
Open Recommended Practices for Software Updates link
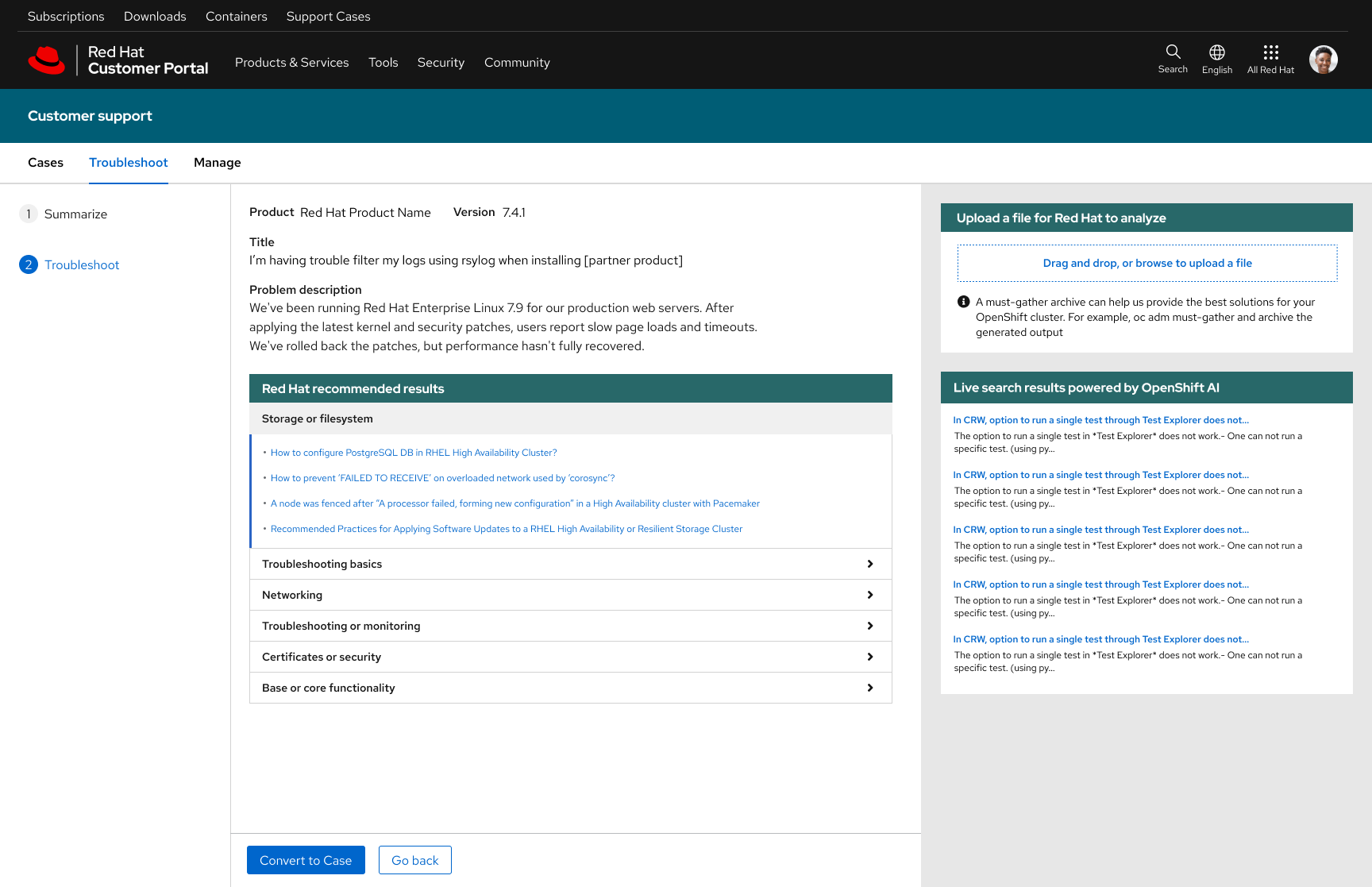point(507,529)
